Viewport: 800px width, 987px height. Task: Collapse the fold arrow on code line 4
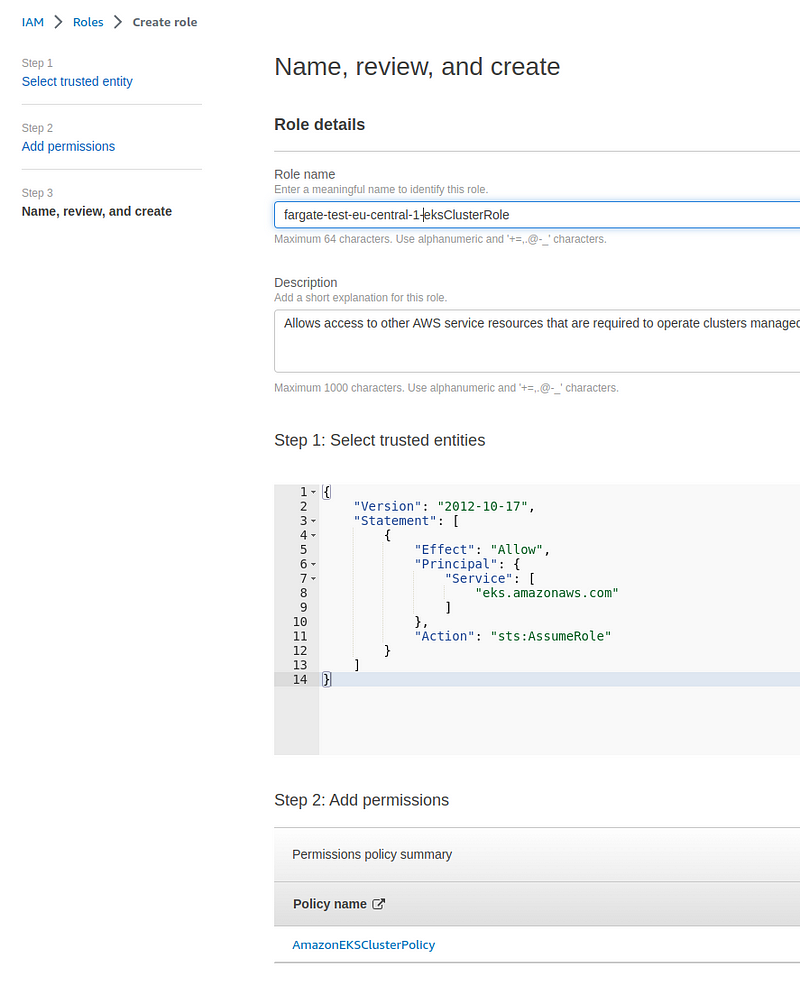tap(313, 536)
